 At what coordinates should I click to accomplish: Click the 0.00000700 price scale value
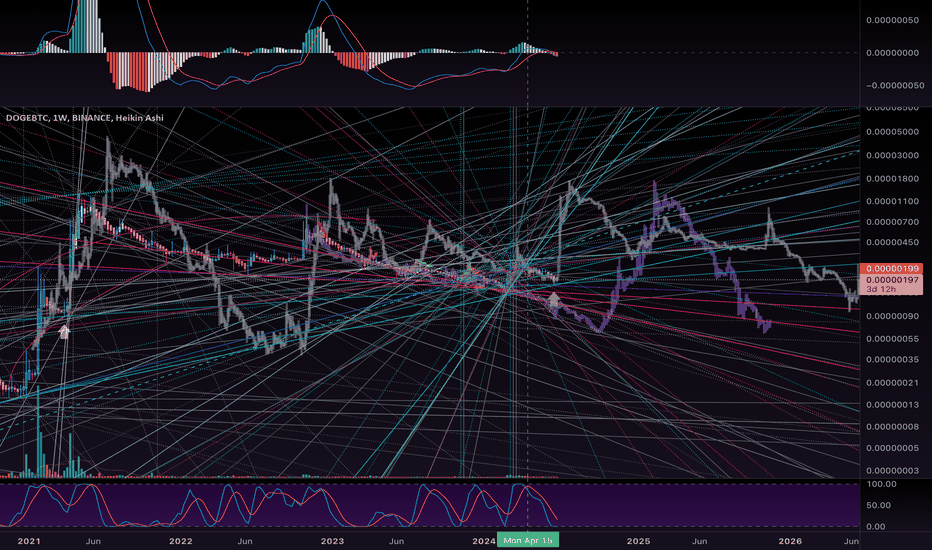[x=892, y=222]
